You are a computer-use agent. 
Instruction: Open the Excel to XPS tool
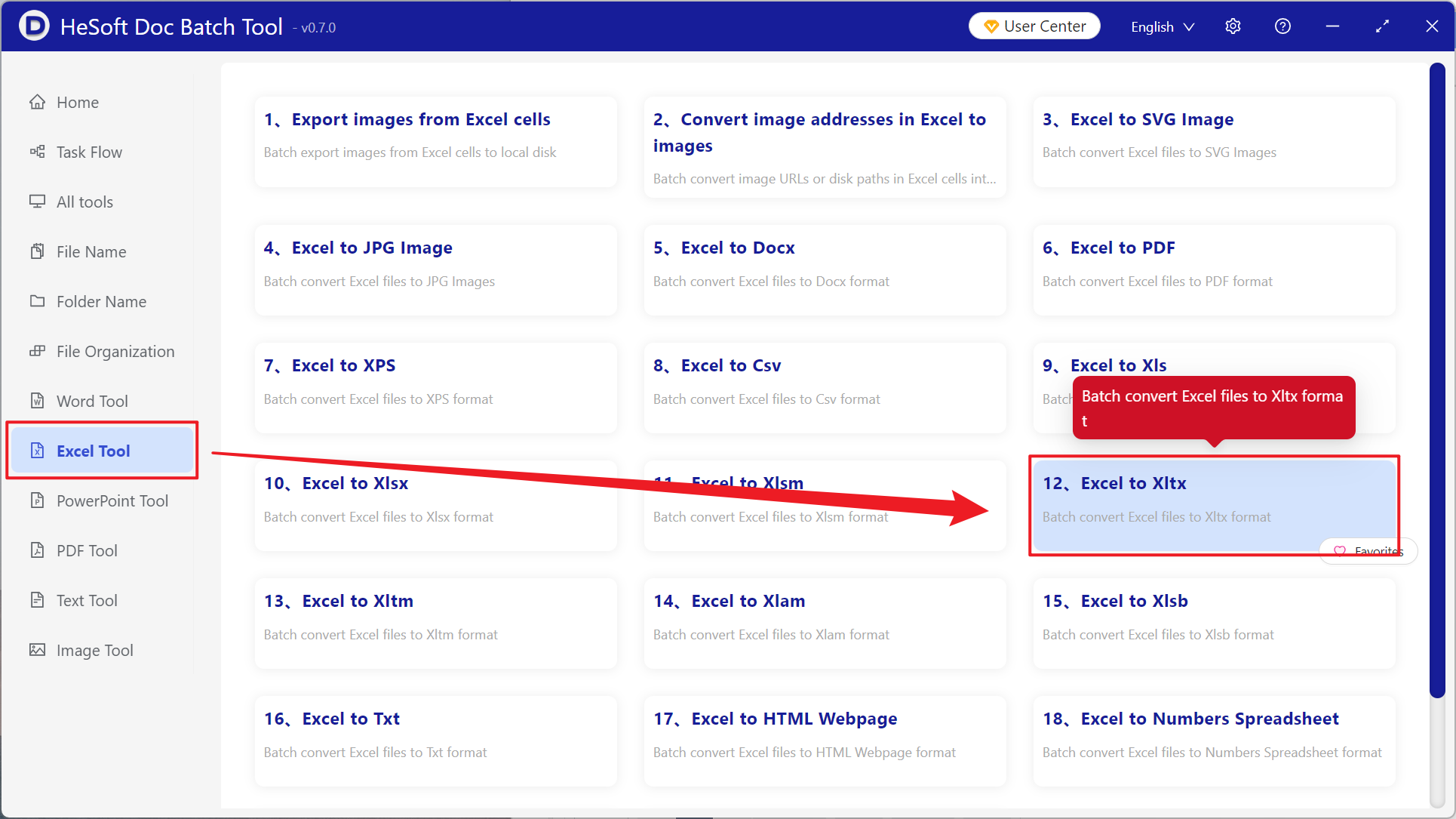click(x=436, y=388)
